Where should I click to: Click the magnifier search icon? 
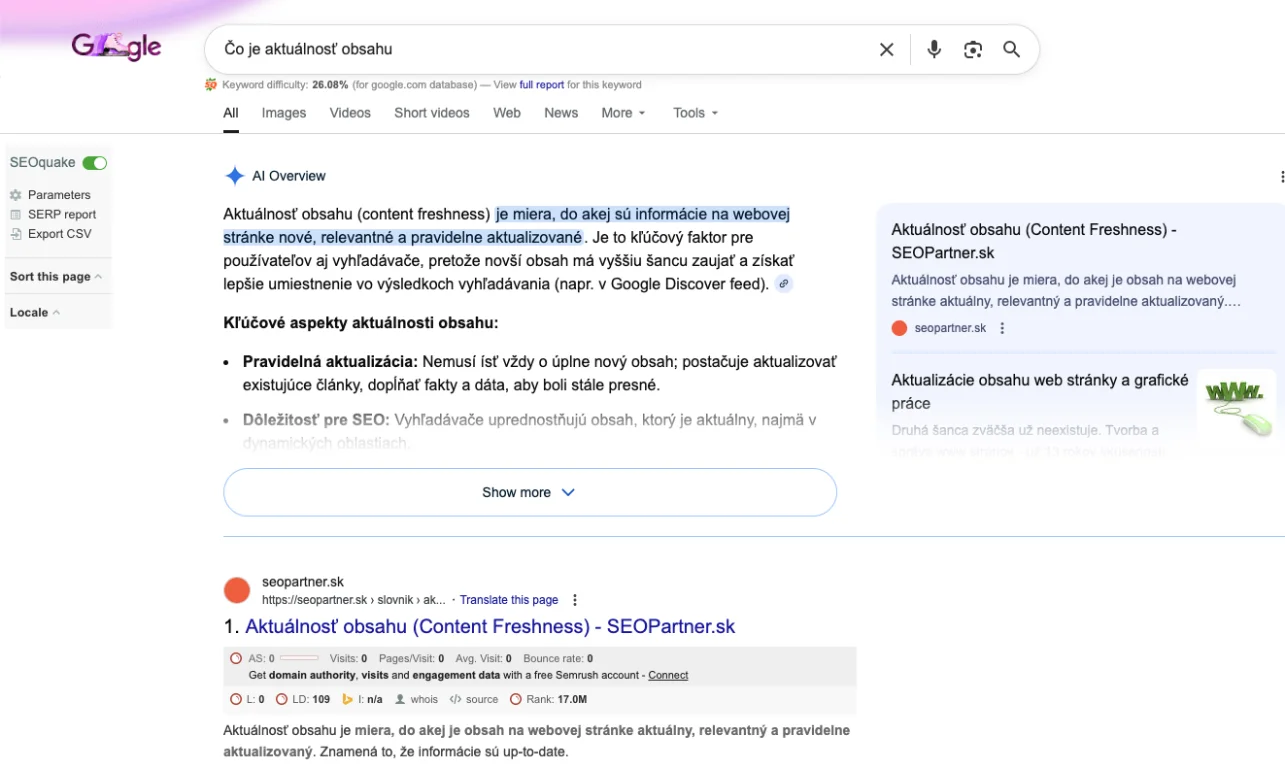point(1011,49)
